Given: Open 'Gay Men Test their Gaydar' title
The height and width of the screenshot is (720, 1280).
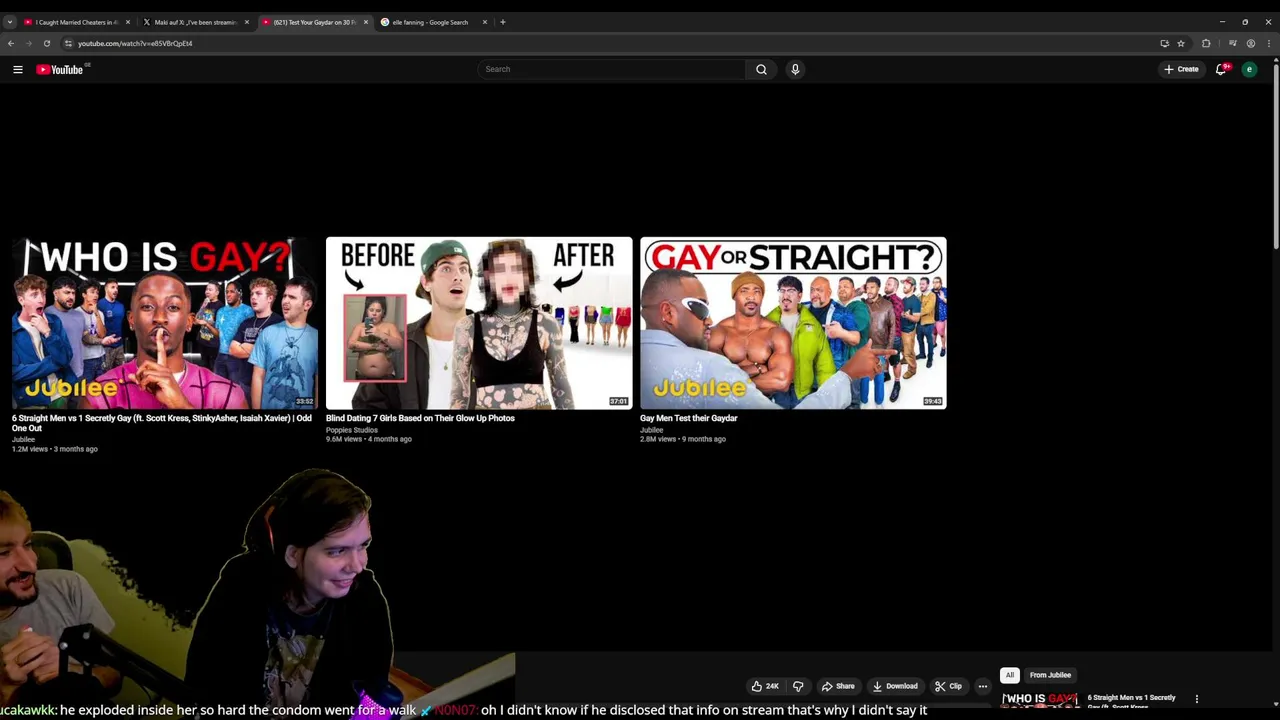Looking at the screenshot, I should [688, 418].
